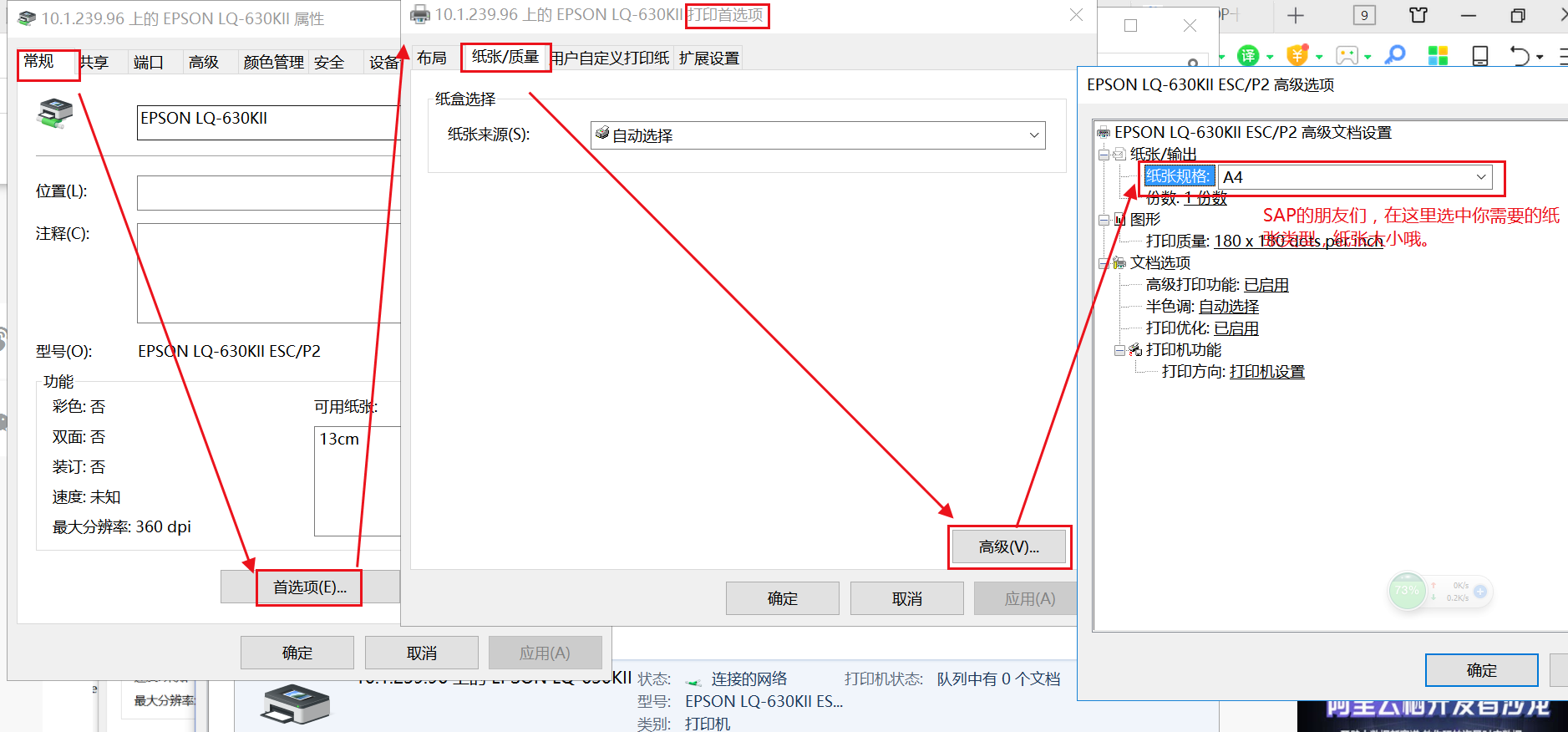Select the 安全 tab
The image size is (1568, 732).
coord(329,62)
